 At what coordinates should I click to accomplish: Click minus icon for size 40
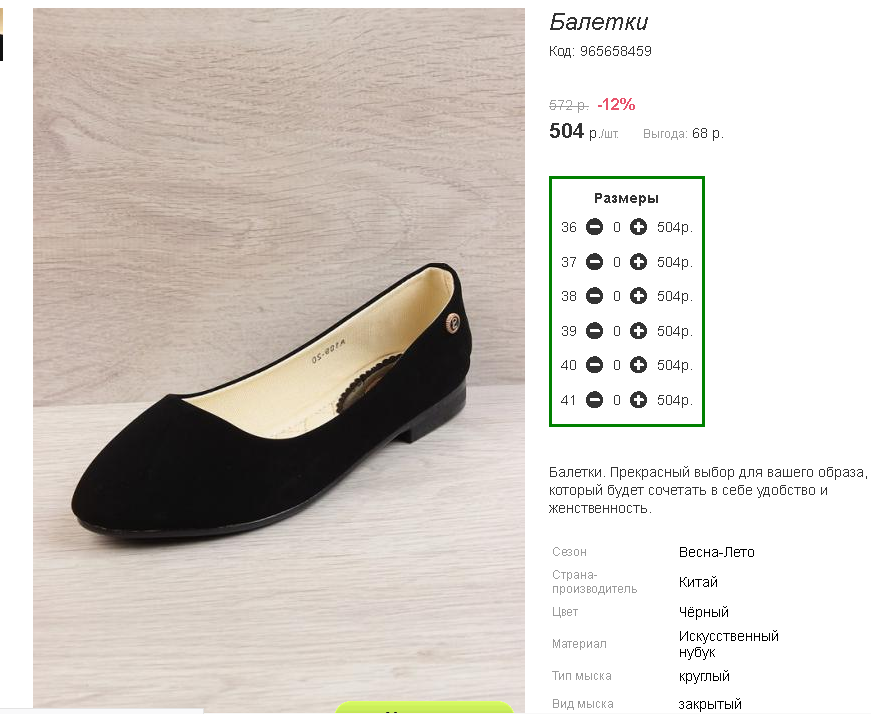tap(594, 365)
